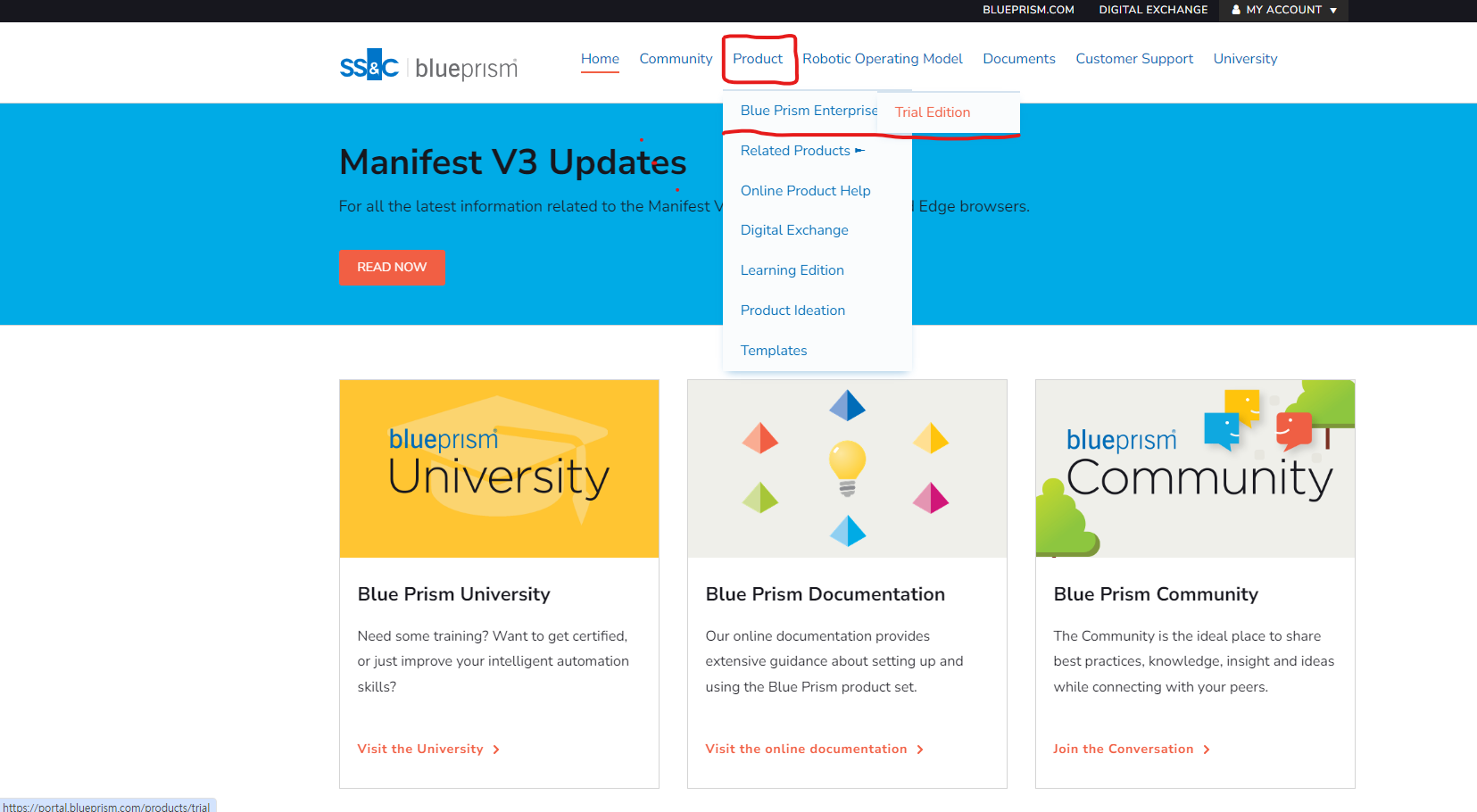Go to the Documents menu item

[x=1019, y=59]
